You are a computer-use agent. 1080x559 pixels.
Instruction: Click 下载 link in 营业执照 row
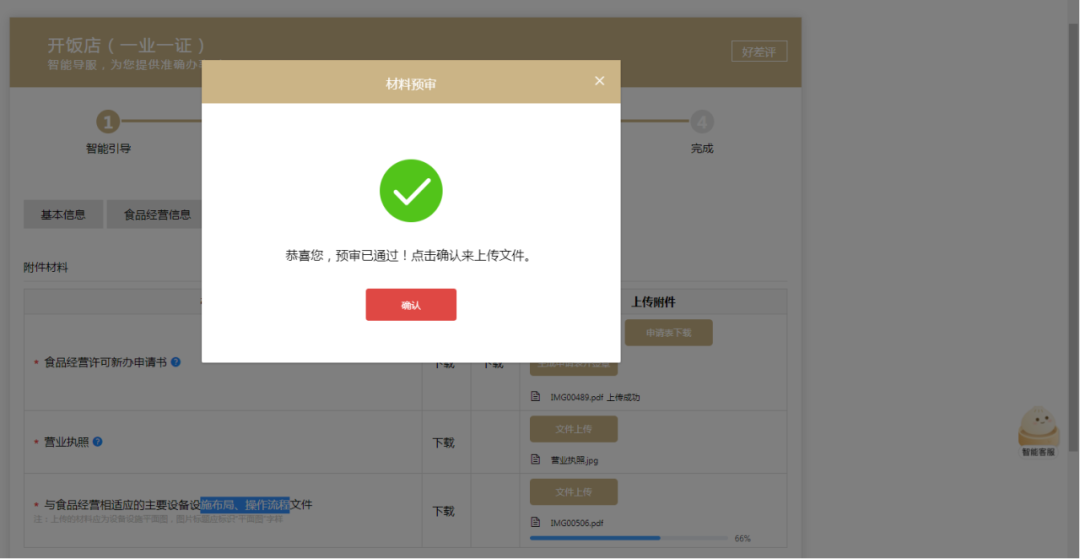coord(443,442)
